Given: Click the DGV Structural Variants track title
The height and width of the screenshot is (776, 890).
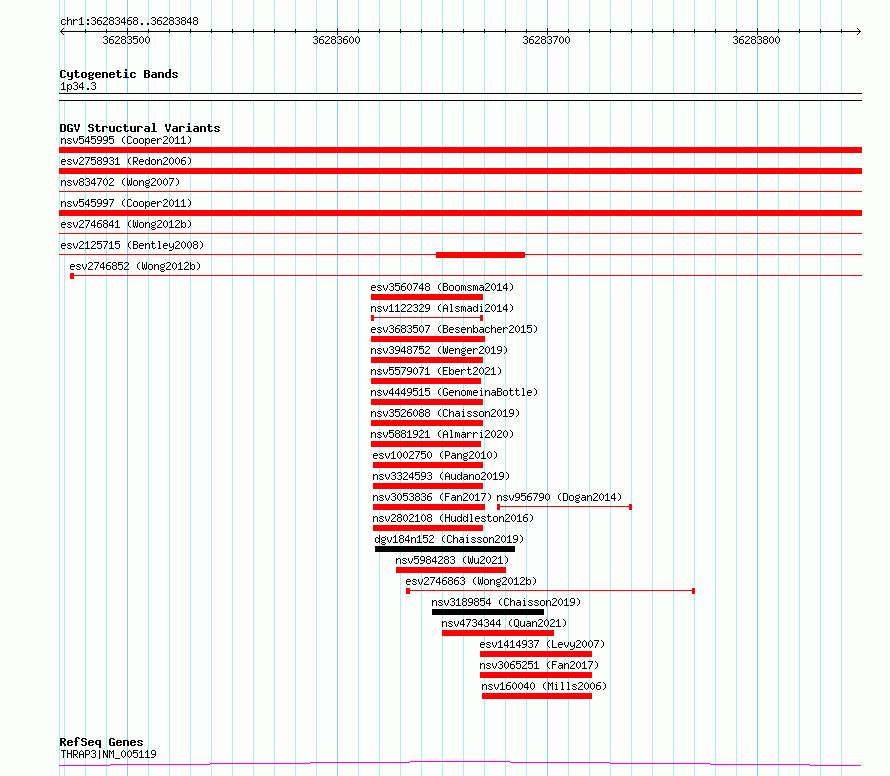Looking at the screenshot, I should 140,128.
